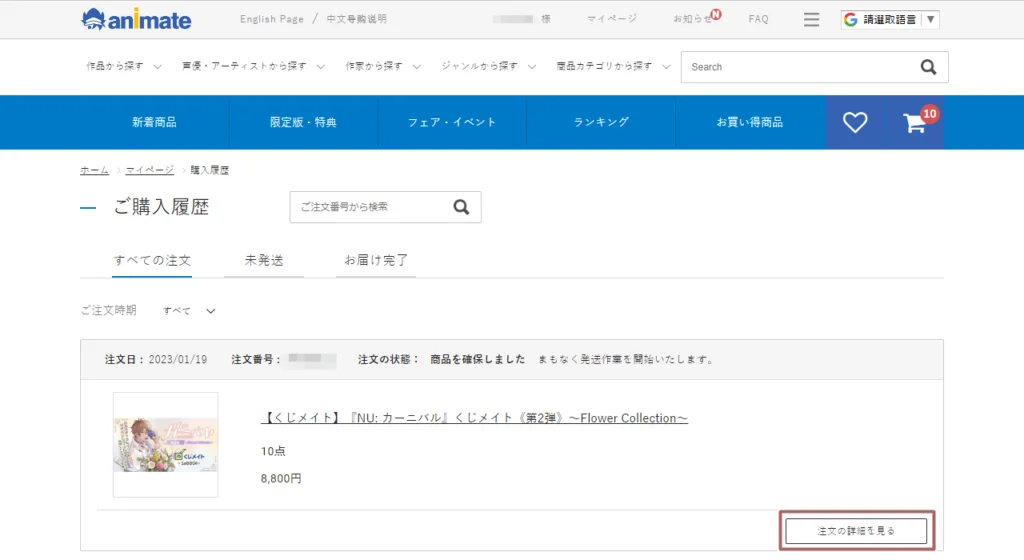Open the NU: カーニバル くじメイト product link
Viewport: 1024px width, 560px height.
[474, 418]
